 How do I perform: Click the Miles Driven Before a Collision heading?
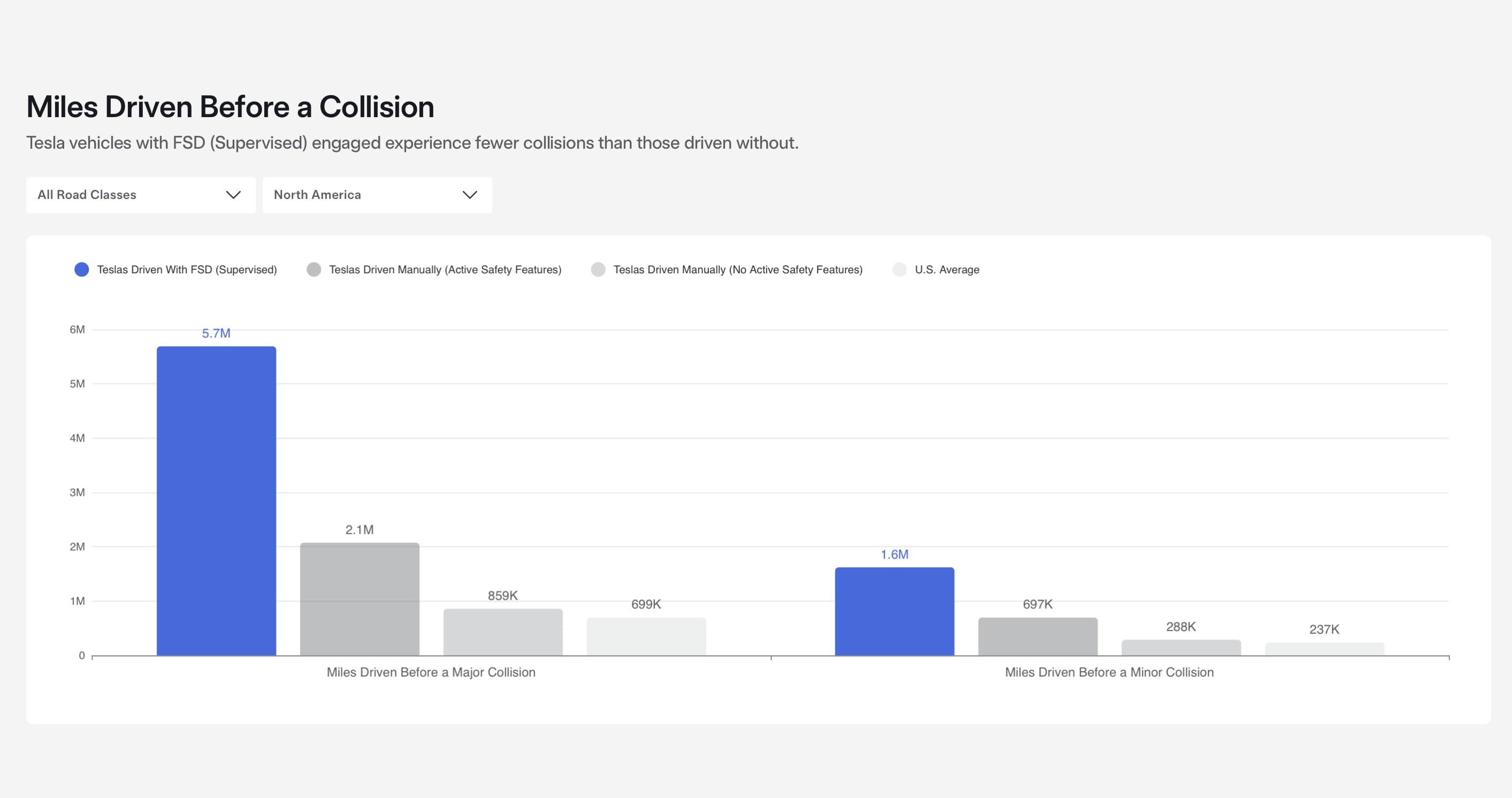(x=230, y=107)
